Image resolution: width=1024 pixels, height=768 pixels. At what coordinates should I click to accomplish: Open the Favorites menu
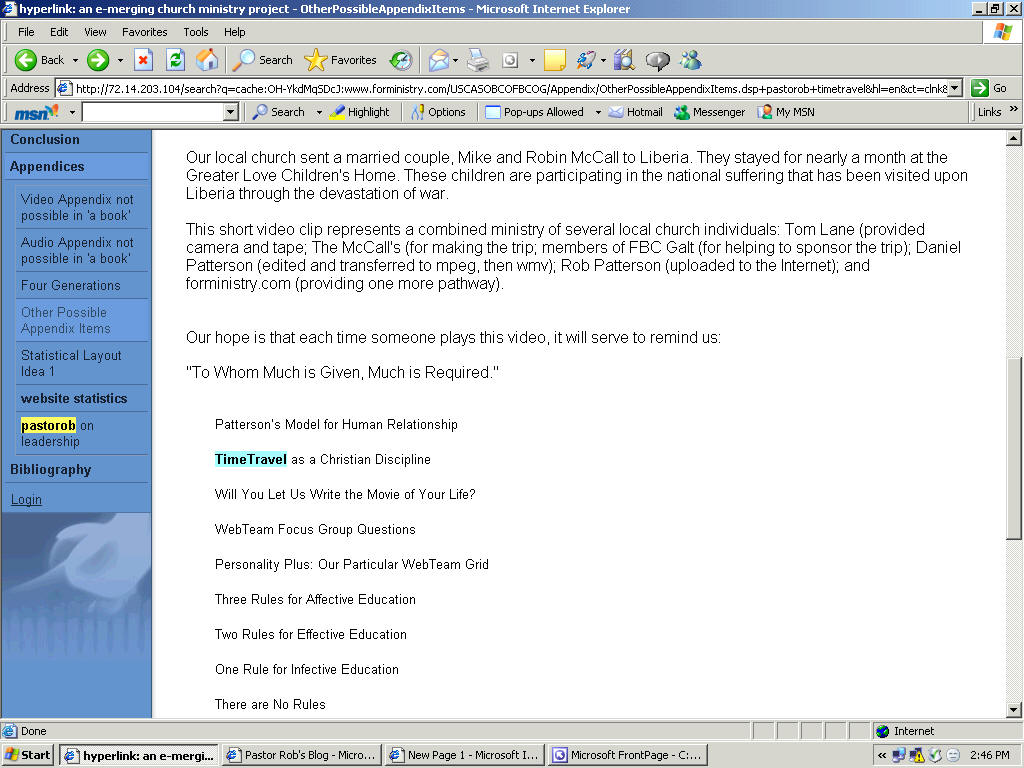click(x=144, y=32)
